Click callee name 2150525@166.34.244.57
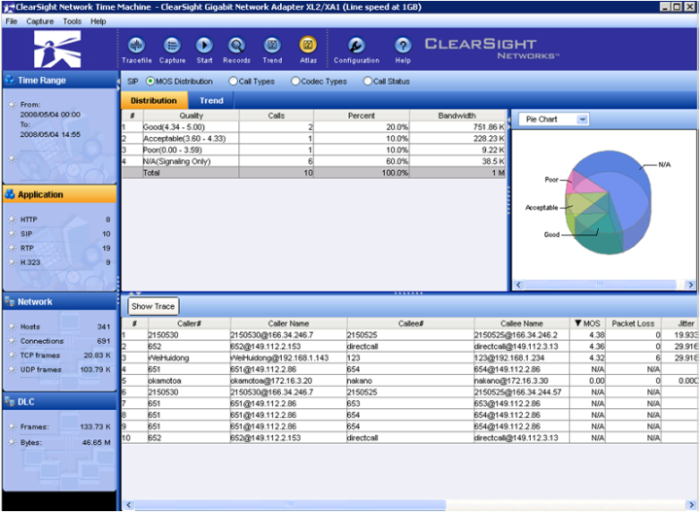 pos(517,392)
